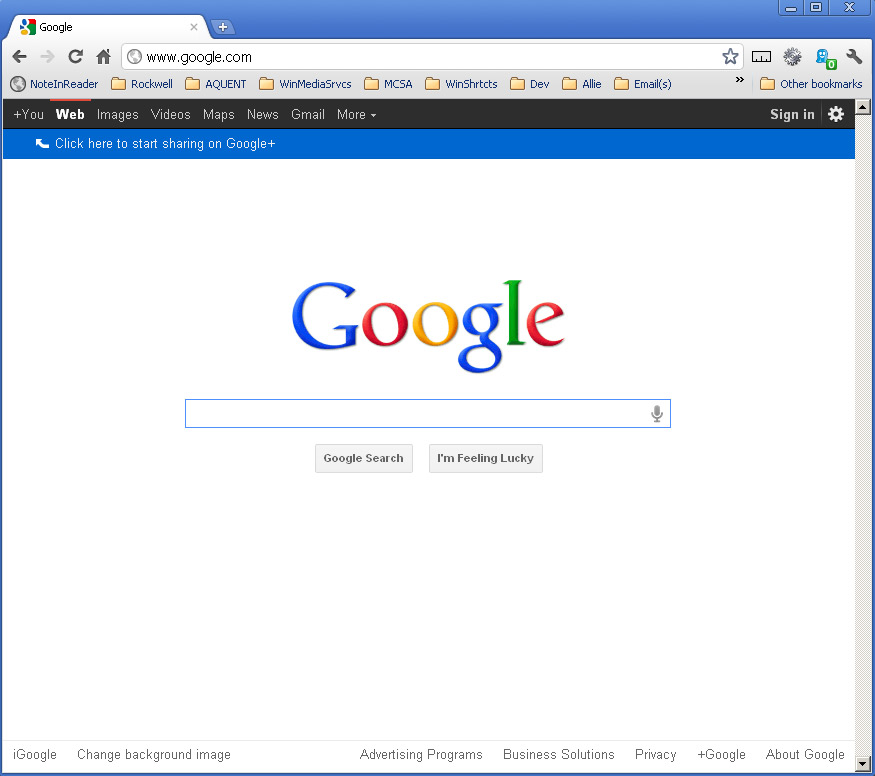
Task: Open the Chrome wrench menu
Action: point(854,56)
